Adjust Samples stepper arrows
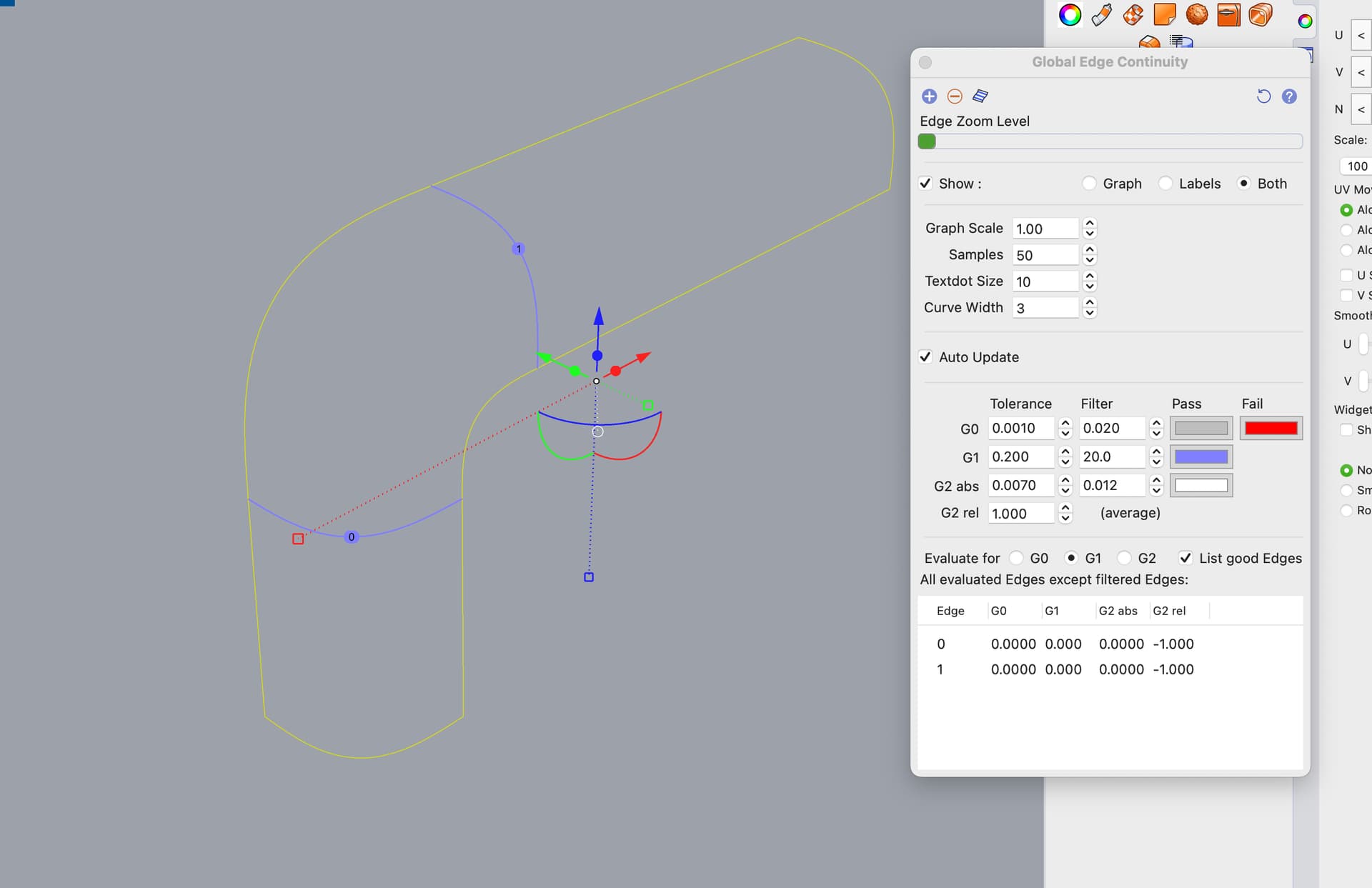This screenshot has height=888, width=1372. [x=1090, y=255]
